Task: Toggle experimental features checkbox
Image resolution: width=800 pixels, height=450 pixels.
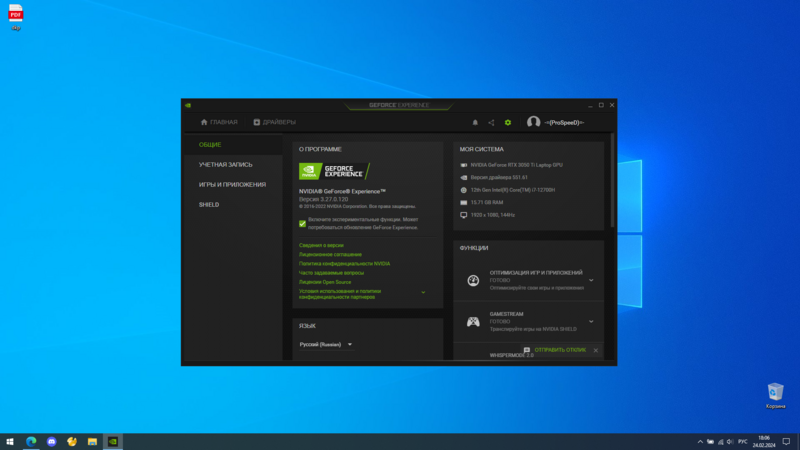Action: pyautogui.click(x=303, y=223)
